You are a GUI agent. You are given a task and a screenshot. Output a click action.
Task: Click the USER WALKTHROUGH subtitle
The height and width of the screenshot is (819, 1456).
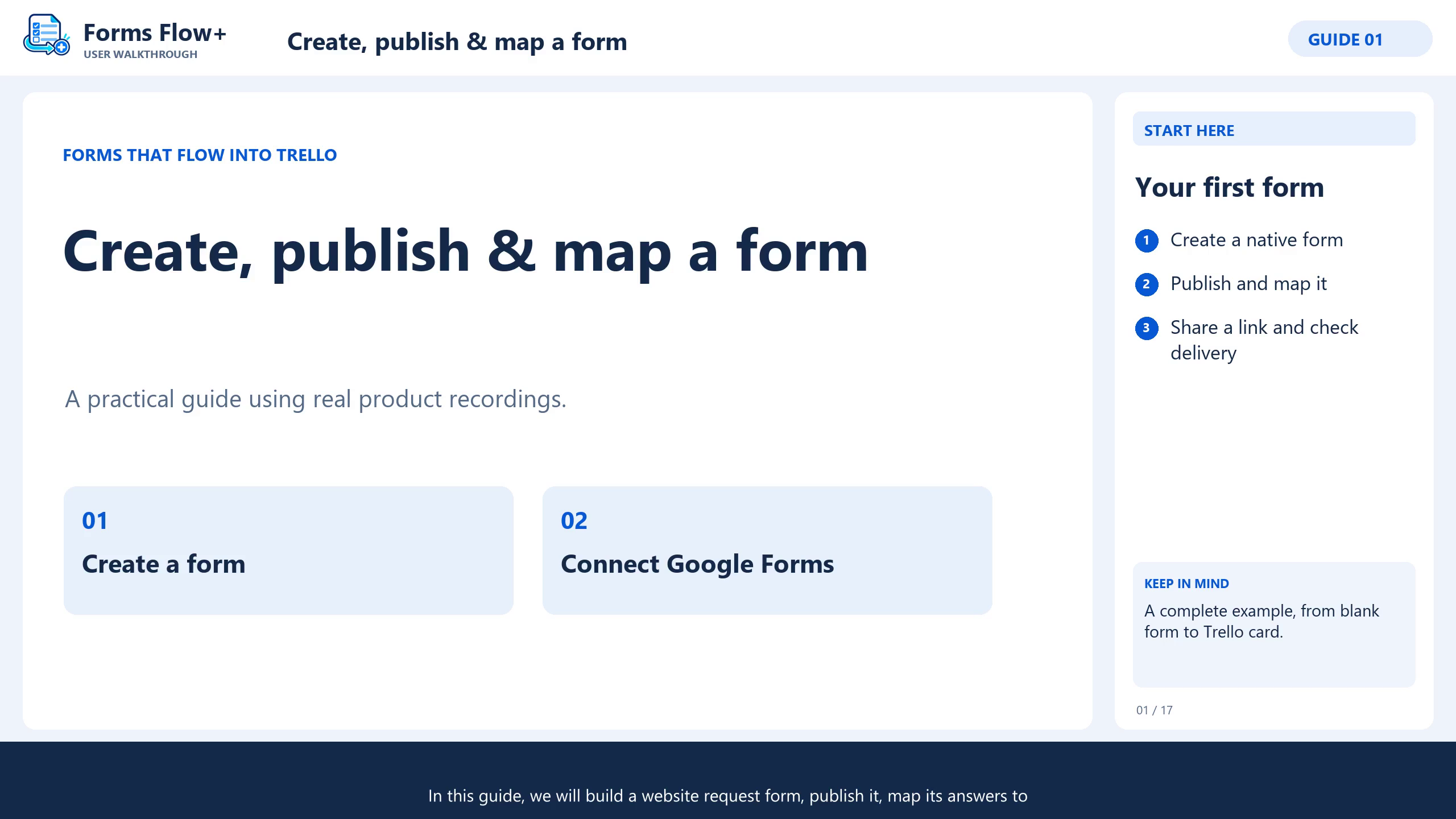140,55
